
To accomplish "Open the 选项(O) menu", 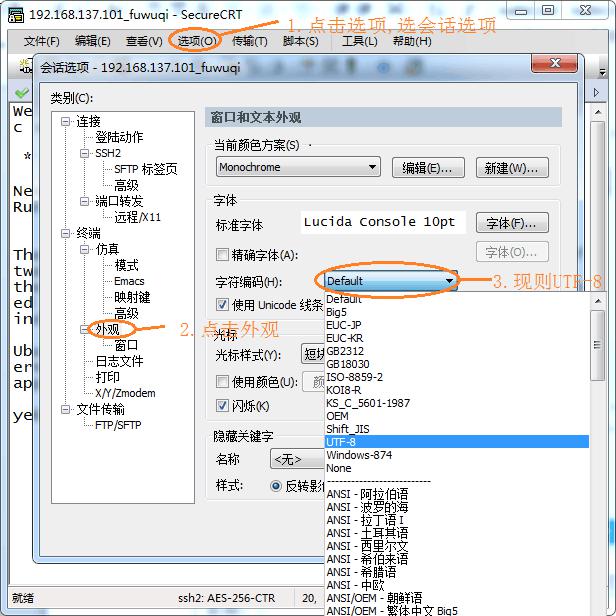I will coord(196,41).
